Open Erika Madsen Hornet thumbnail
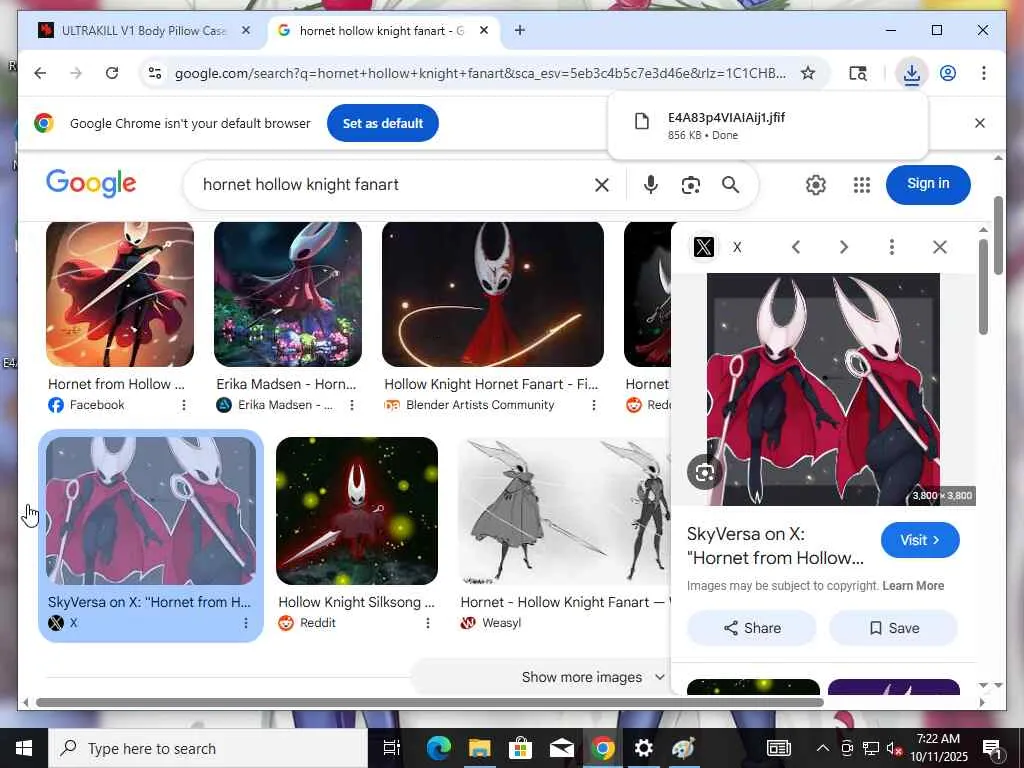This screenshot has width=1024, height=768. [x=288, y=295]
